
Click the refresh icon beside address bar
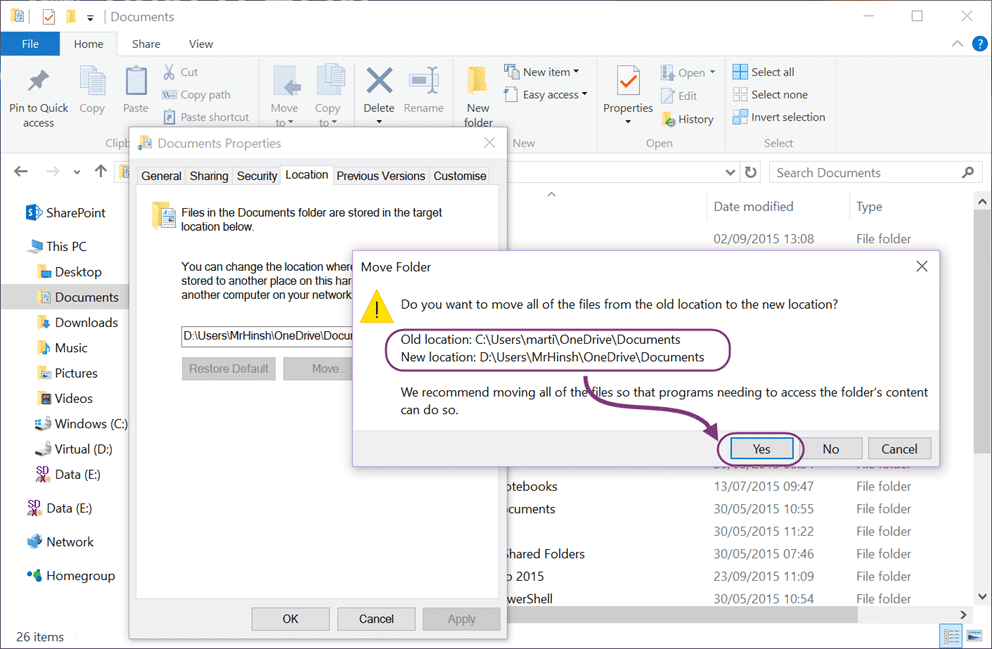click(x=750, y=172)
